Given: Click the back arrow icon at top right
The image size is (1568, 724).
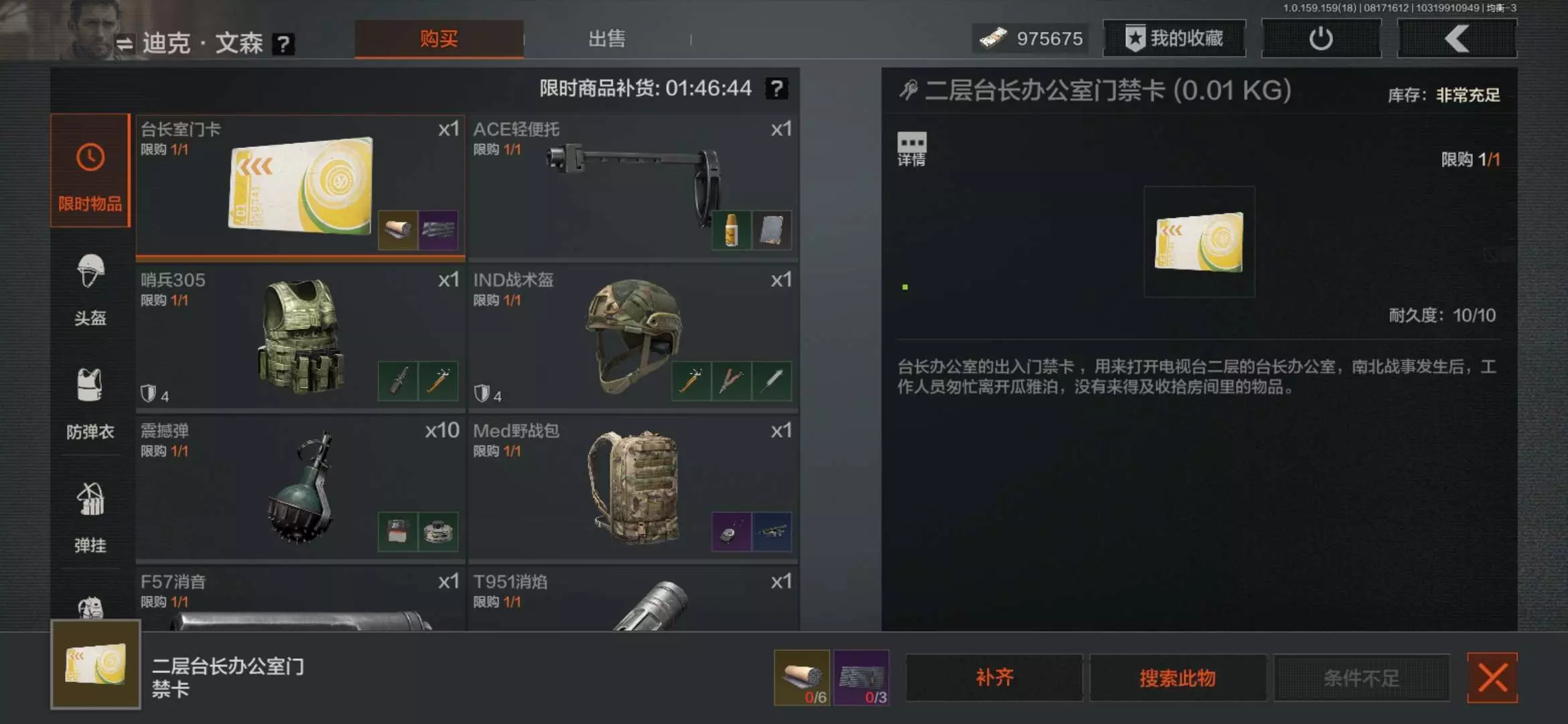Looking at the screenshot, I should click(x=1457, y=39).
